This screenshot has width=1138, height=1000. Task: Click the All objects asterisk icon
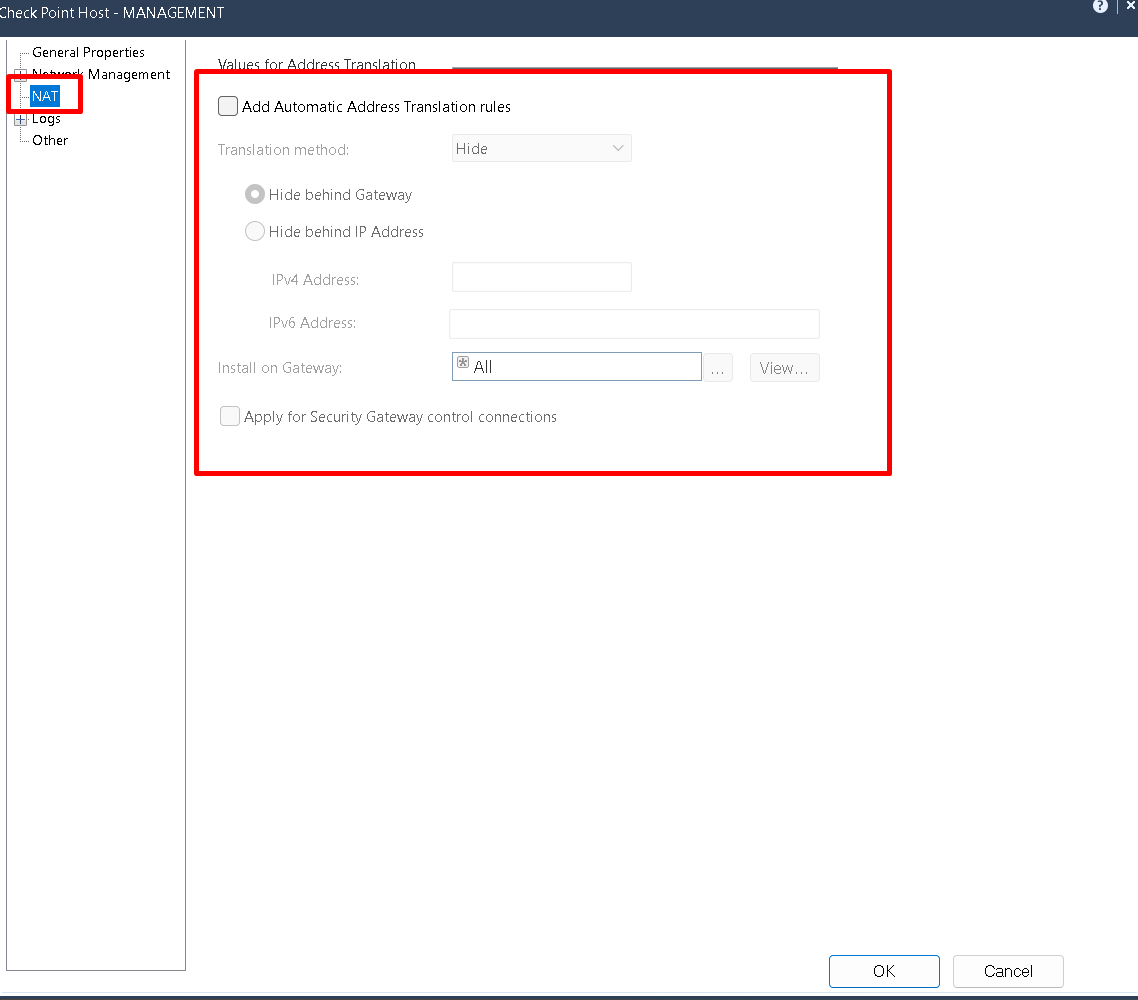pos(463,362)
